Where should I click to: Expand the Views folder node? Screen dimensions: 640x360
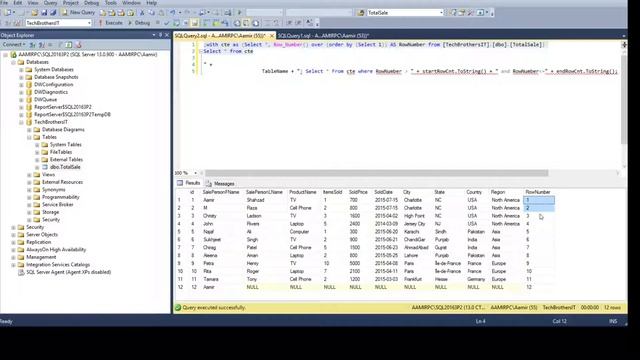pos(29,175)
